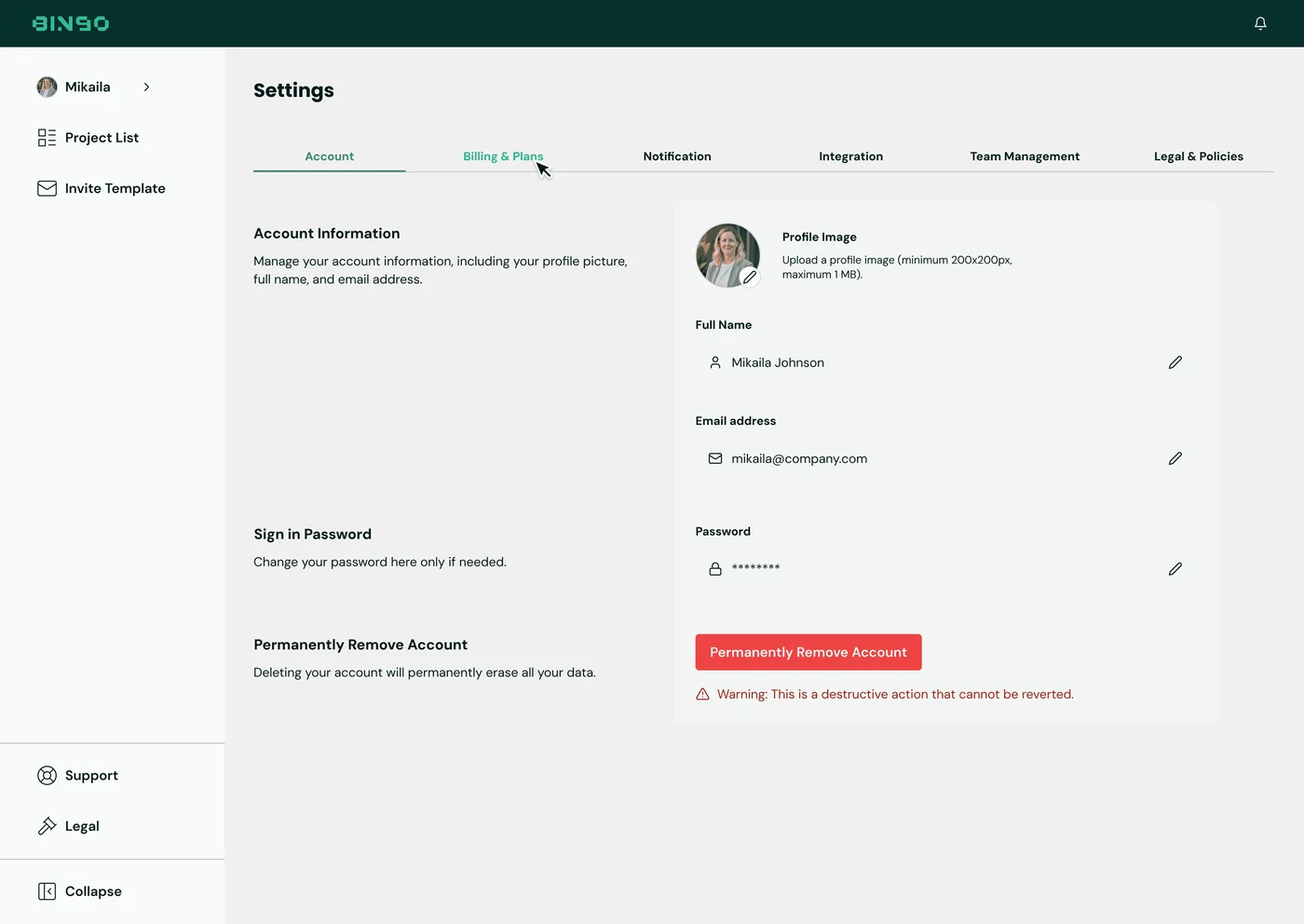Click the lock icon beside password
The height and width of the screenshot is (924, 1304).
[715, 568]
